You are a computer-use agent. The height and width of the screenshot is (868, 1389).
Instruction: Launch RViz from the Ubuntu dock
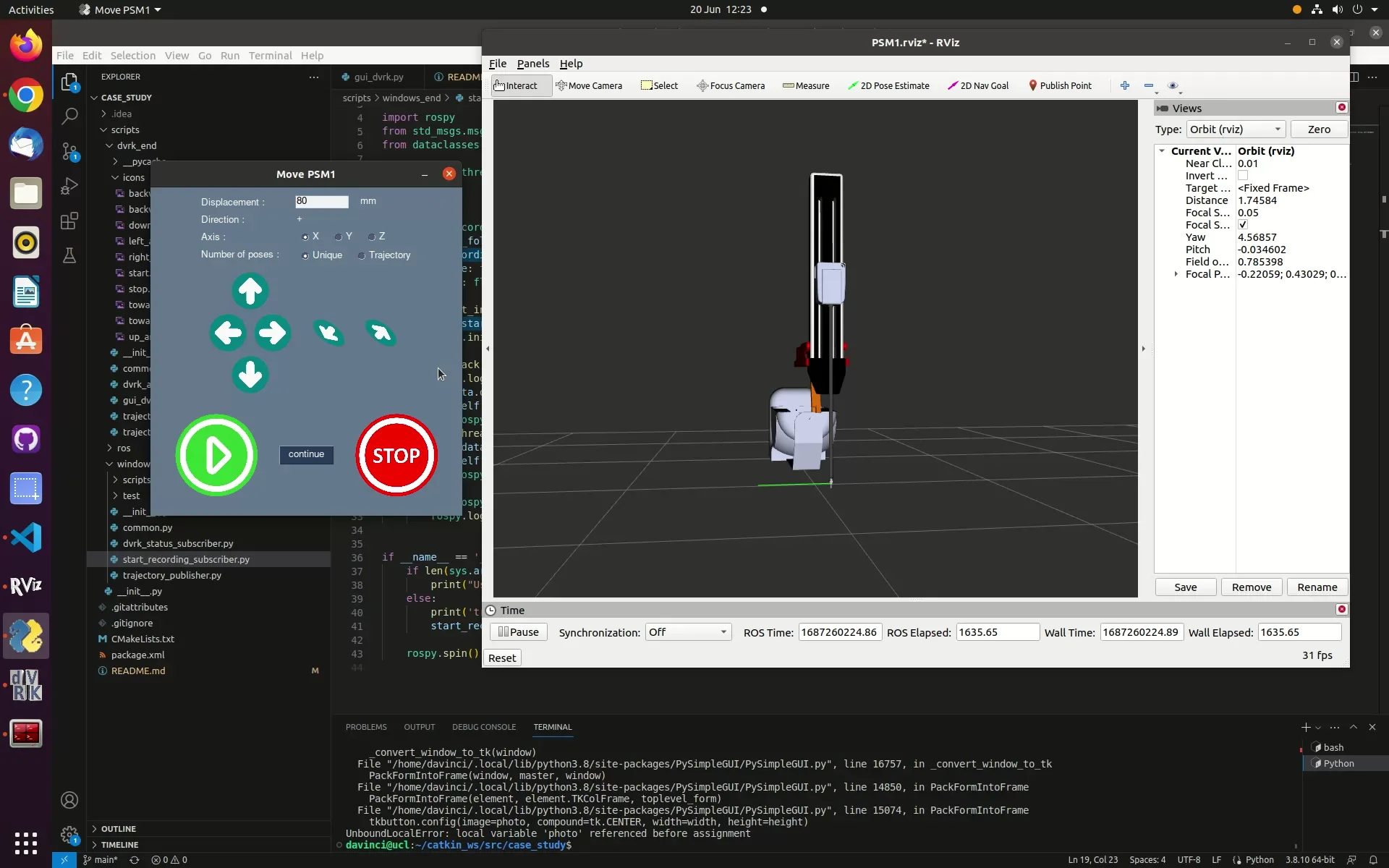point(26,585)
